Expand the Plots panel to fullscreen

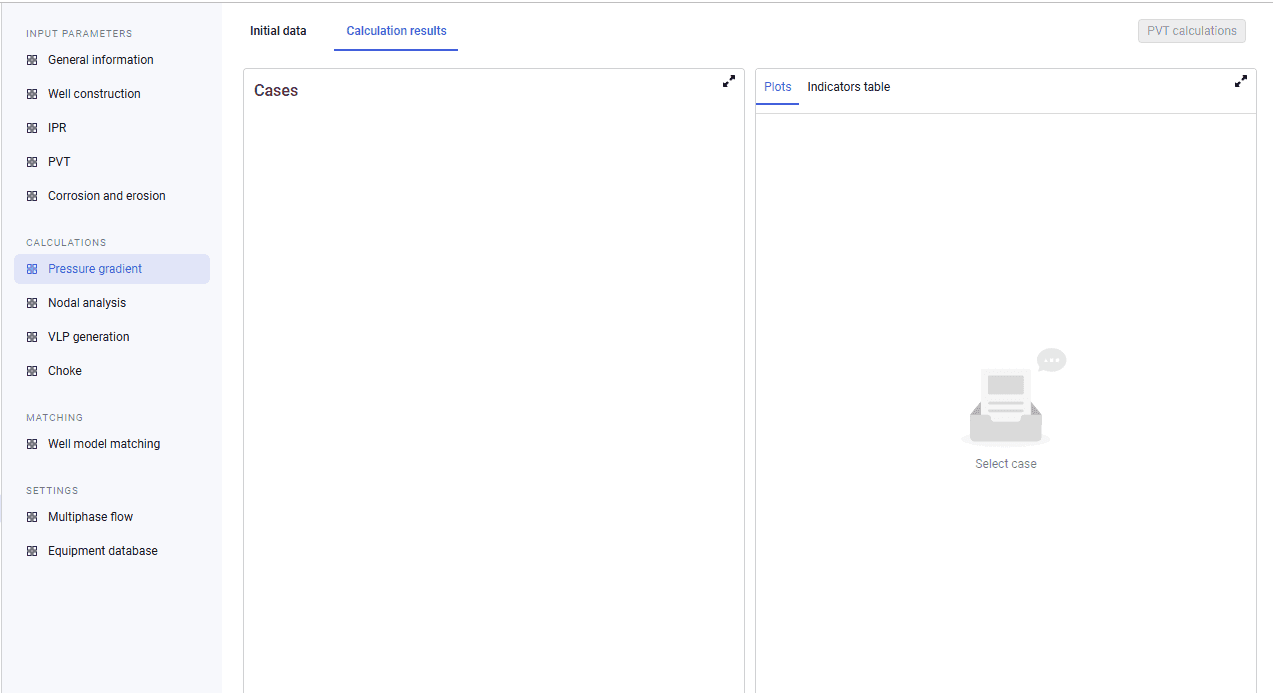point(1241,82)
